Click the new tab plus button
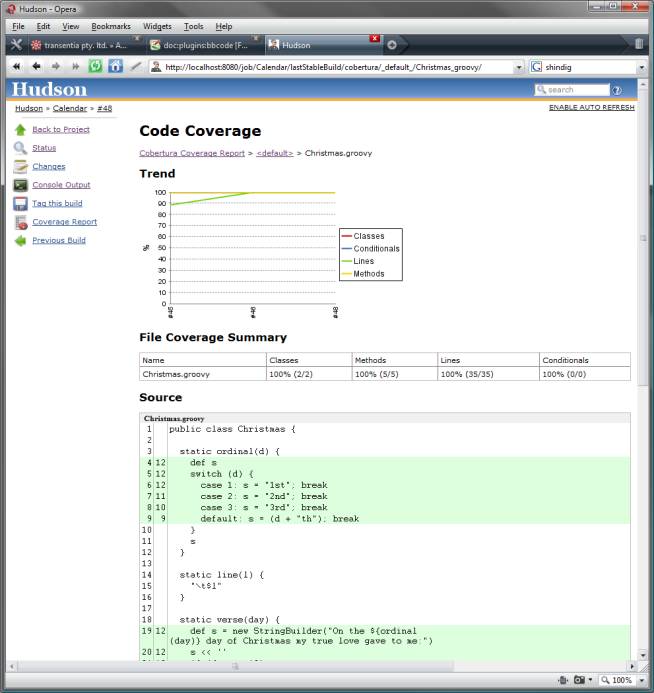This screenshot has width=654, height=693. click(x=392, y=45)
